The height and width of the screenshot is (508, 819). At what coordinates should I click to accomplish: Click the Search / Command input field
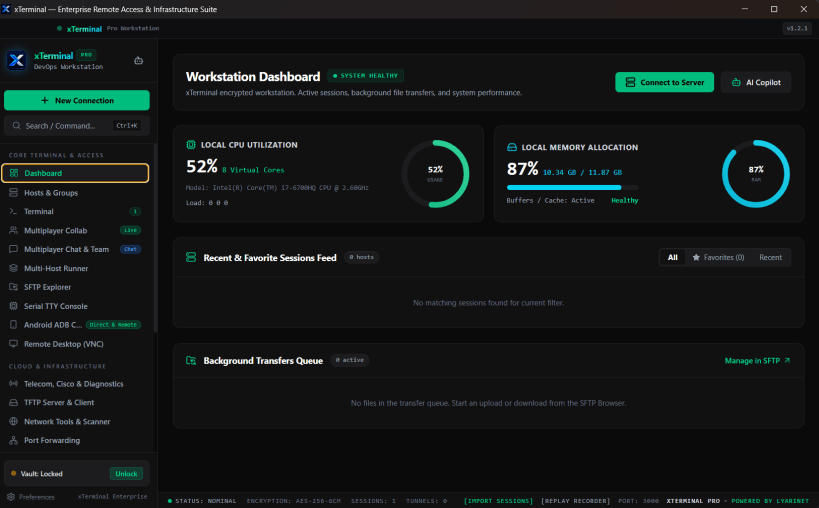coord(77,126)
